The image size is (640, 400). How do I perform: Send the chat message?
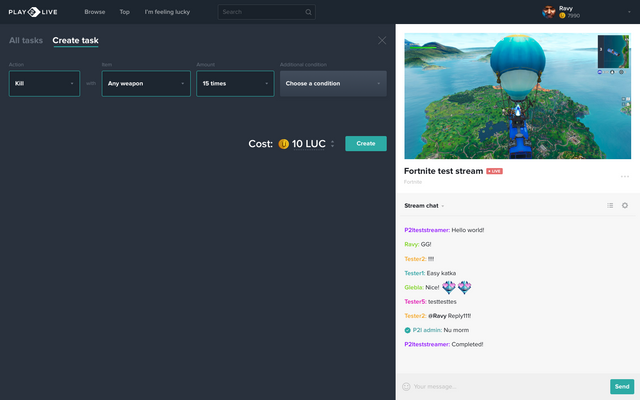tap(622, 387)
